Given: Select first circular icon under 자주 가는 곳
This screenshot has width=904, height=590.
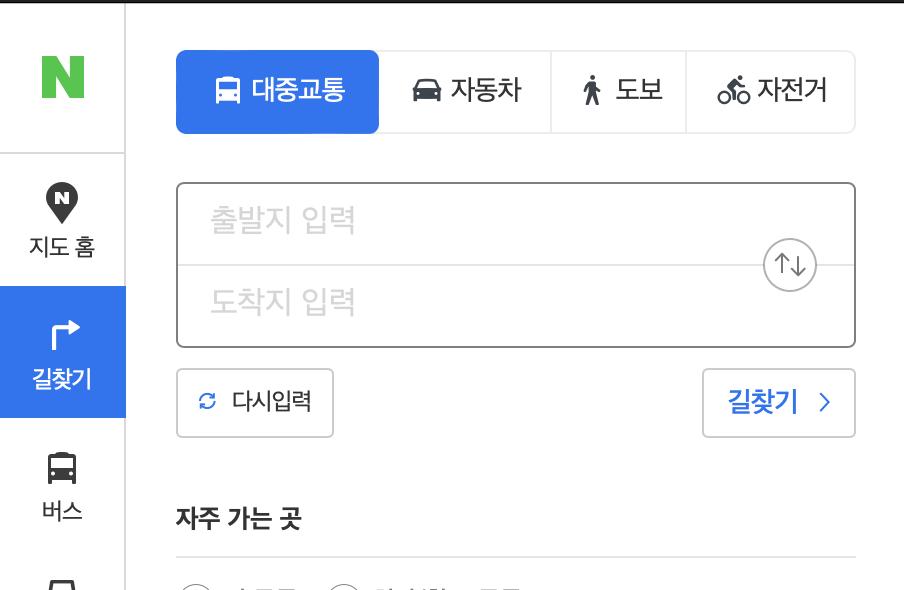Looking at the screenshot, I should pos(196,587).
